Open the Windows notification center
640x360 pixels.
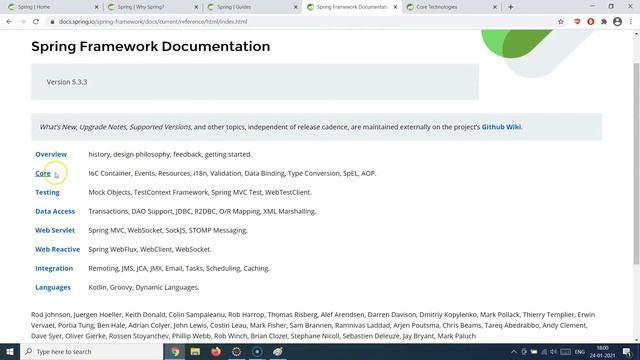point(627,352)
